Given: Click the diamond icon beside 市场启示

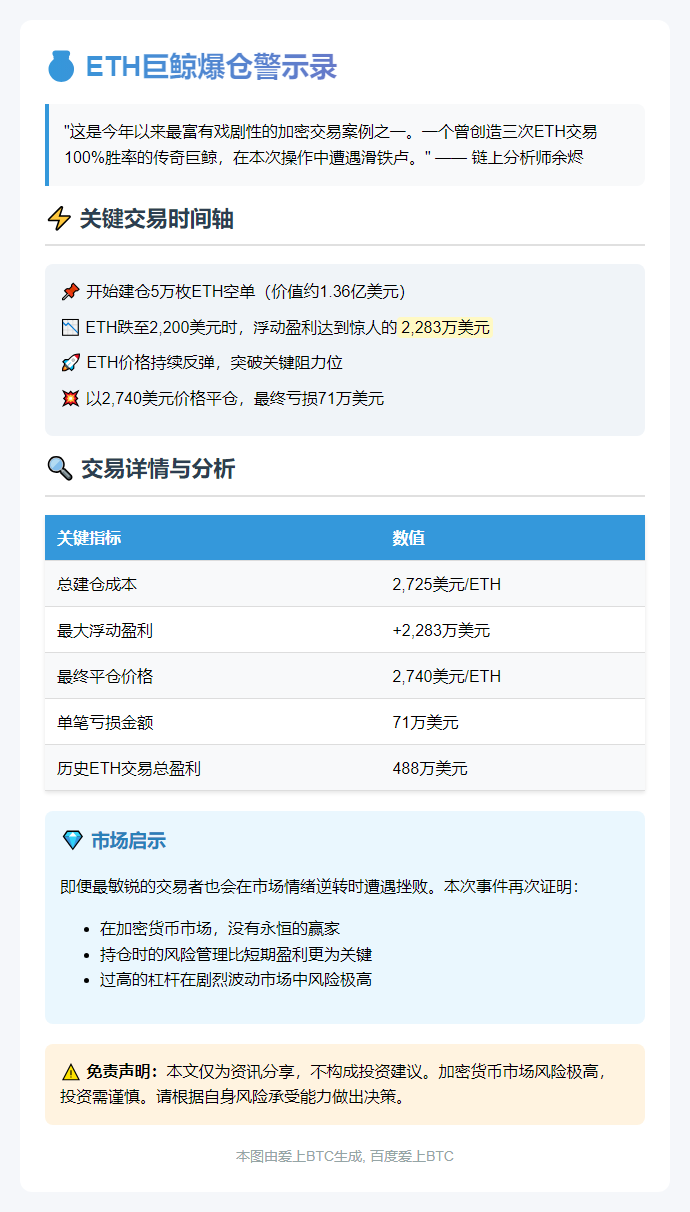Looking at the screenshot, I should (72, 841).
